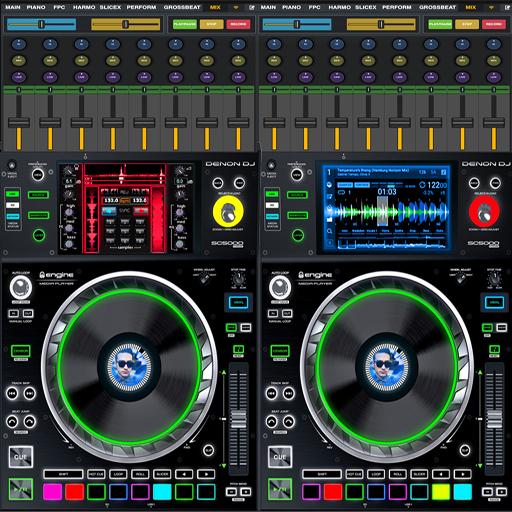Click the waveform on right deck blue display

391,211
